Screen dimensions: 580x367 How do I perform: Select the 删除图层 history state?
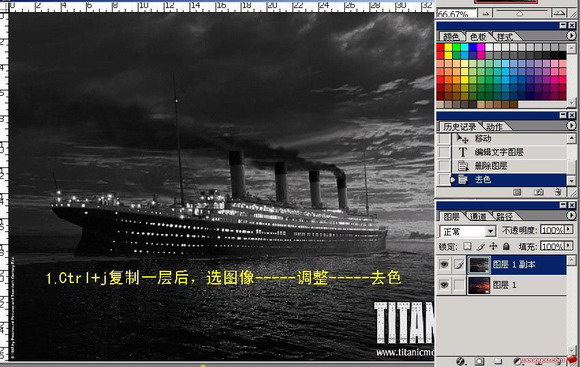point(509,166)
